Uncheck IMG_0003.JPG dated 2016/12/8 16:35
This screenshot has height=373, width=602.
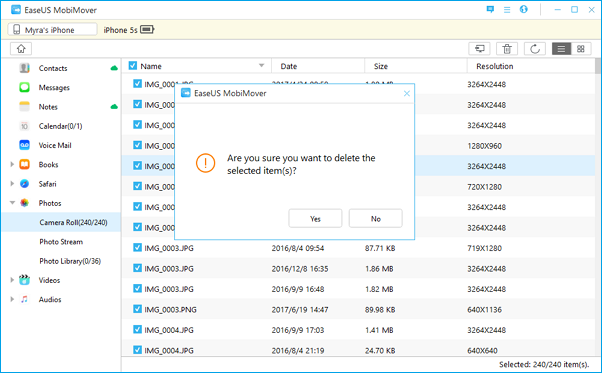coord(137,268)
